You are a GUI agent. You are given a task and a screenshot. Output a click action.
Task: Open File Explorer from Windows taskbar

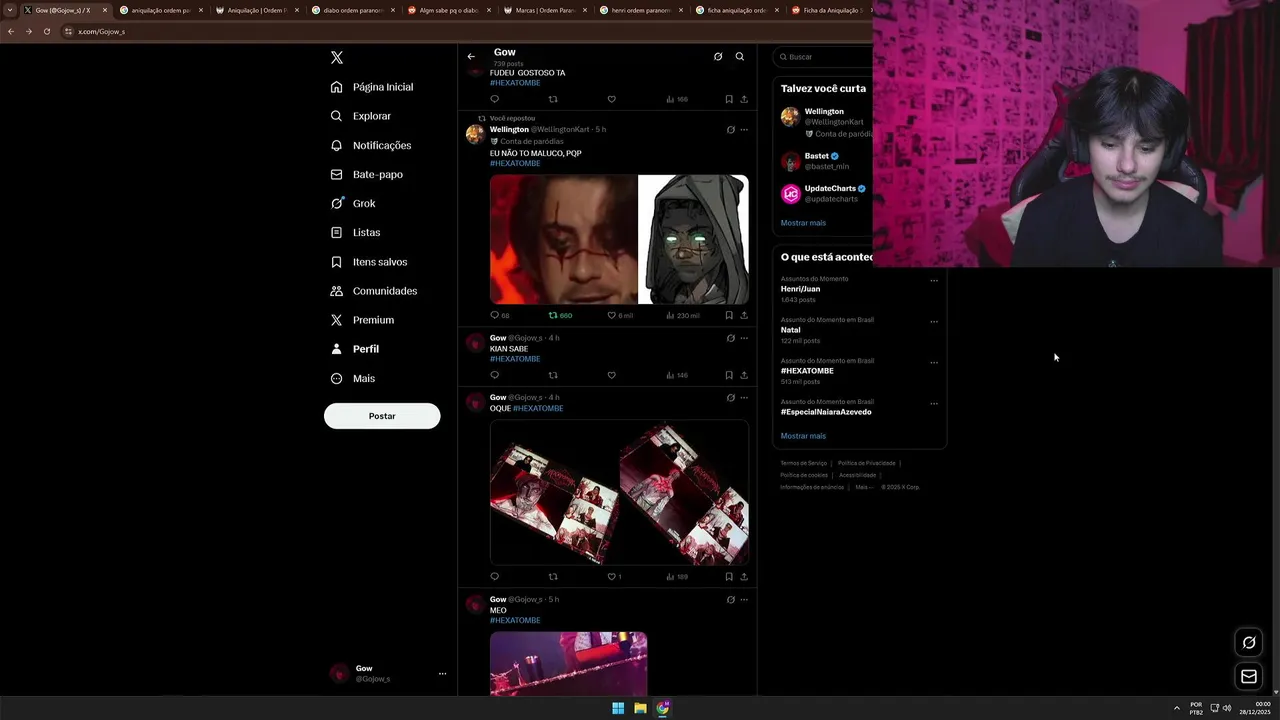tap(640, 708)
